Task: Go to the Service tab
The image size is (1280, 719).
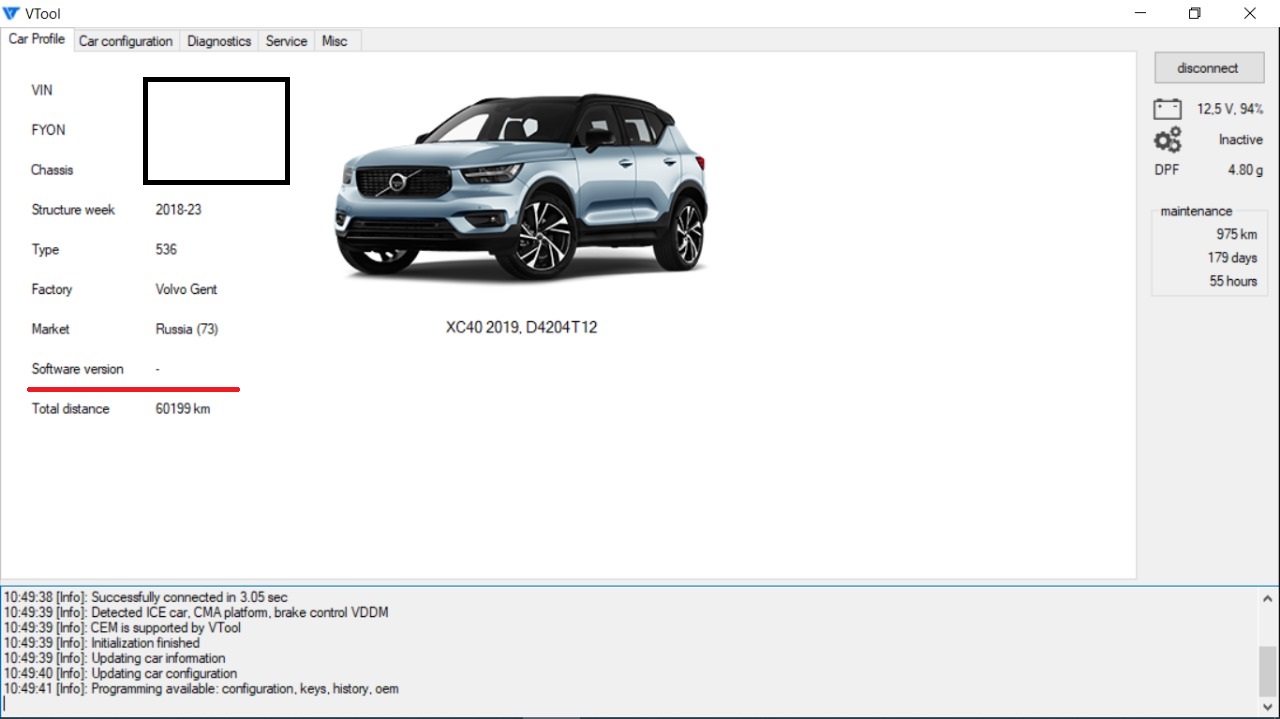Action: pyautogui.click(x=286, y=41)
